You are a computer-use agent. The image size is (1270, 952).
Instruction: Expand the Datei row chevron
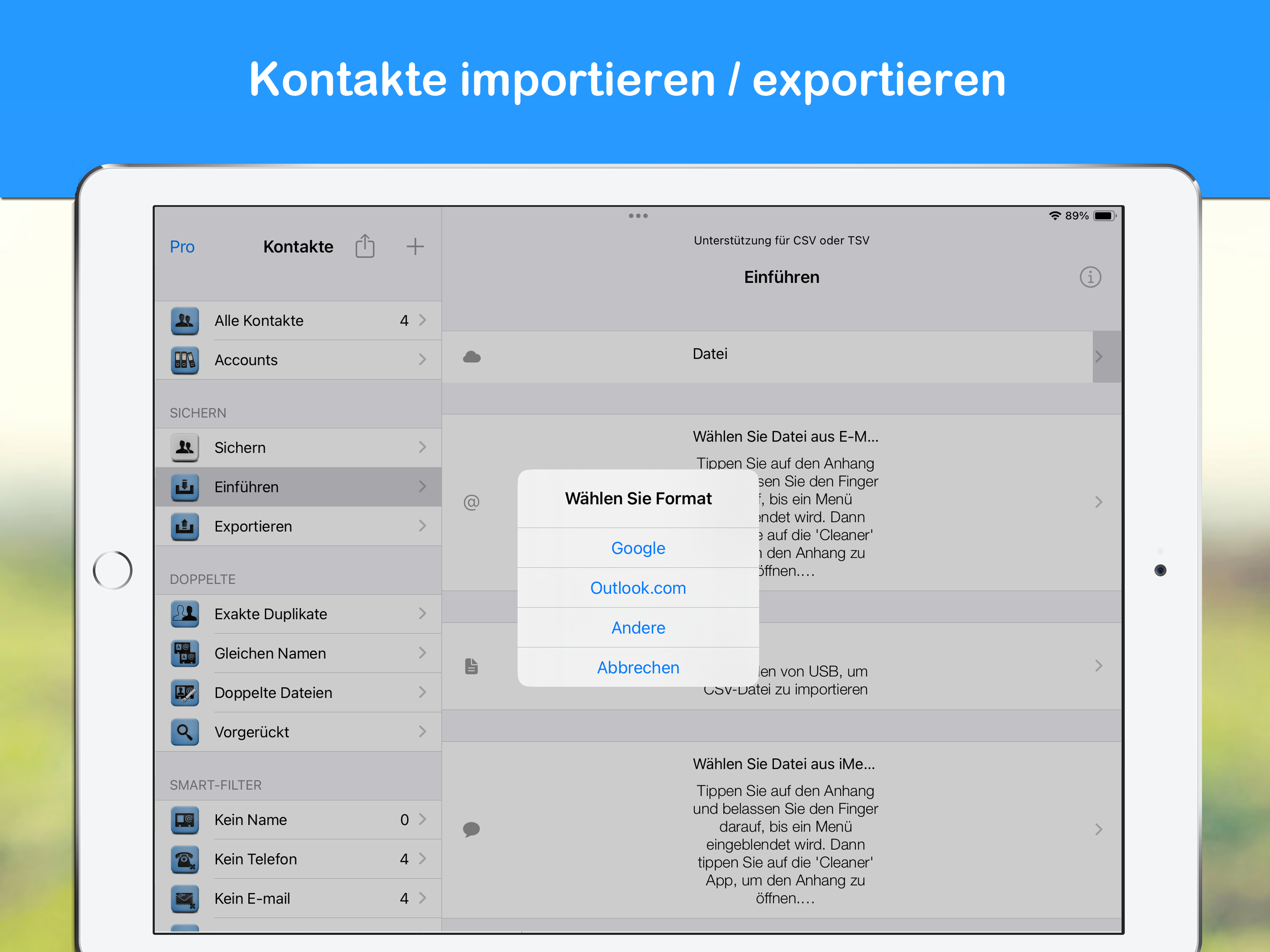1099,357
